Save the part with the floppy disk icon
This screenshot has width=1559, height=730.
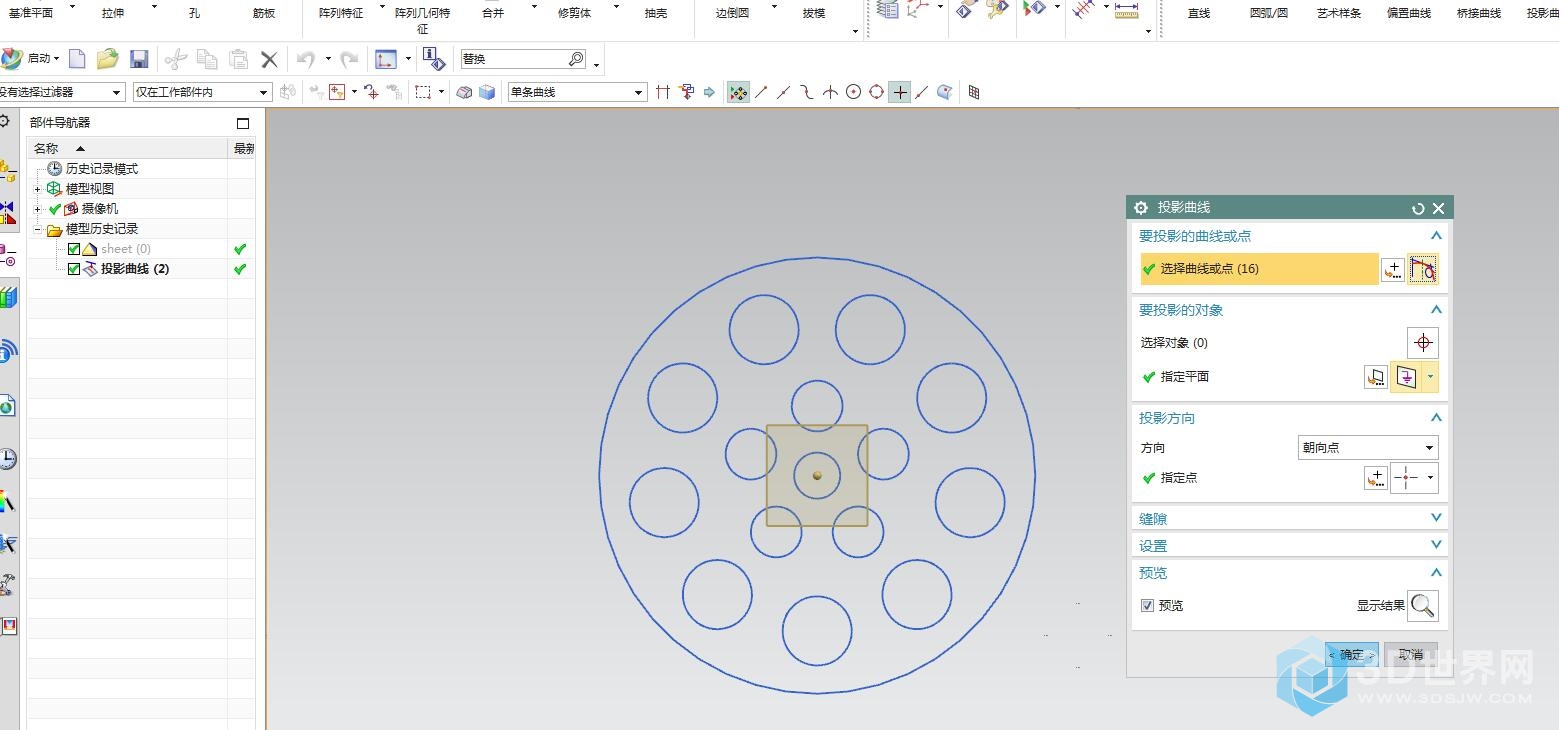tap(139, 59)
